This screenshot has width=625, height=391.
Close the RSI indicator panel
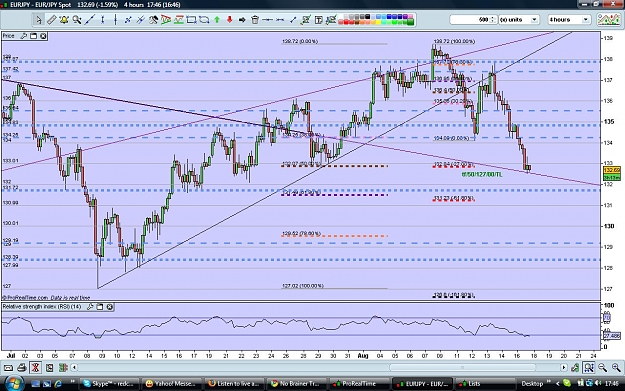coord(110,307)
